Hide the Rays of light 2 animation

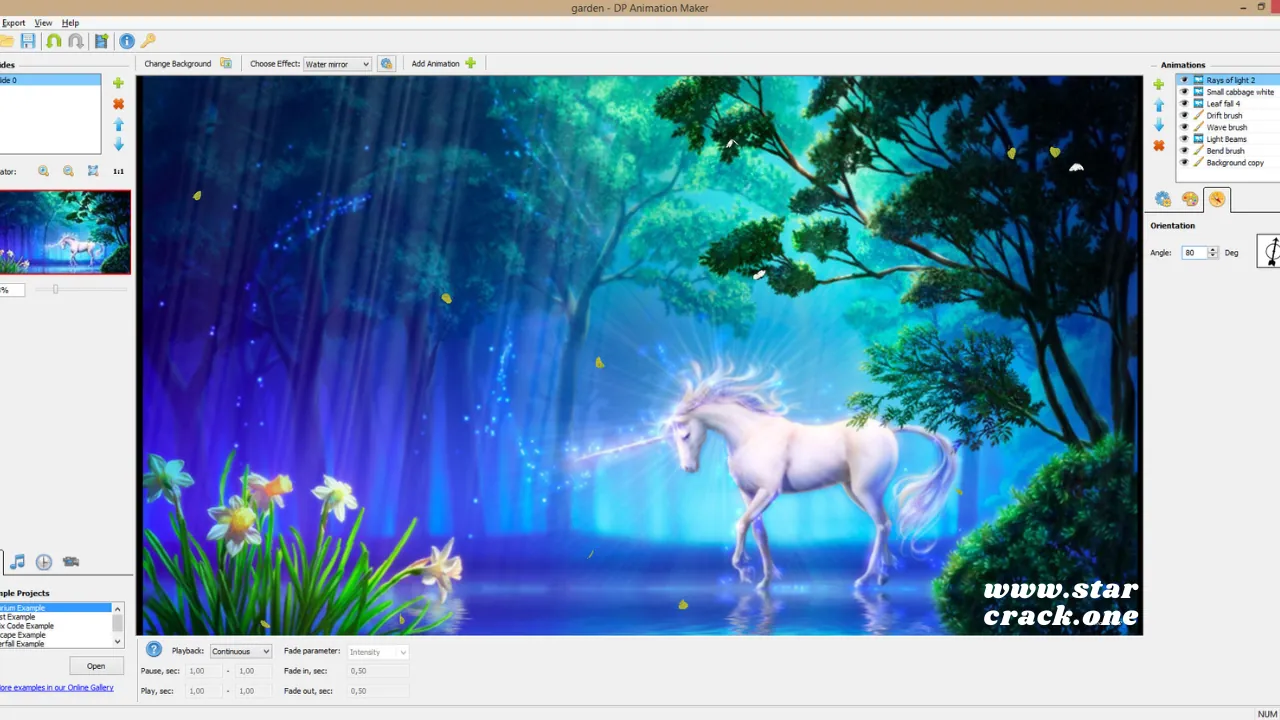[1185, 80]
